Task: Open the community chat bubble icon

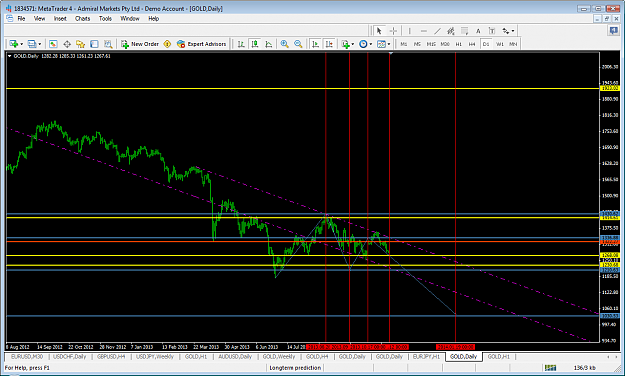Action: 614,31
